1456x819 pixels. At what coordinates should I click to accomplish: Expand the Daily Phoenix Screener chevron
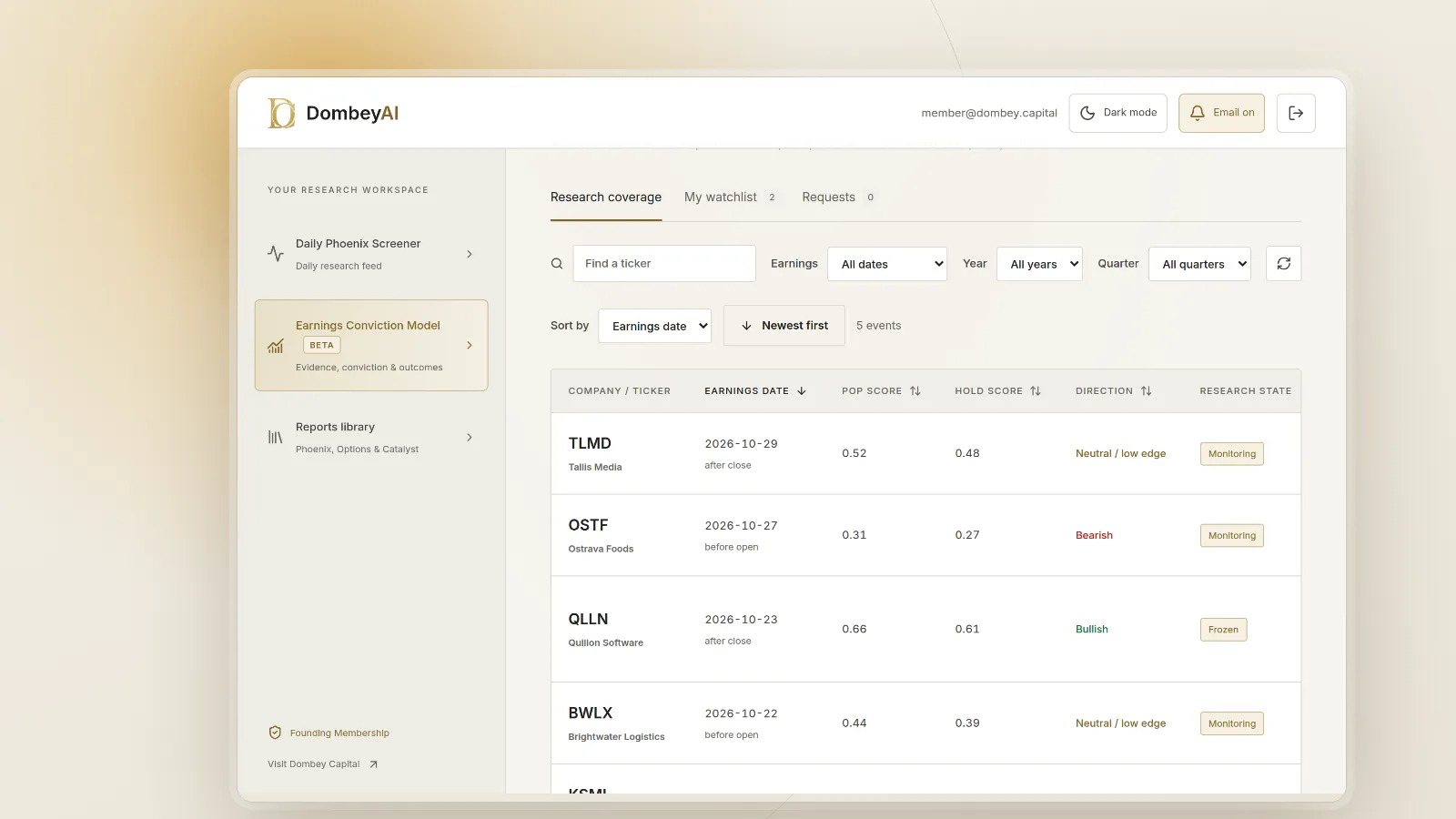click(x=470, y=254)
